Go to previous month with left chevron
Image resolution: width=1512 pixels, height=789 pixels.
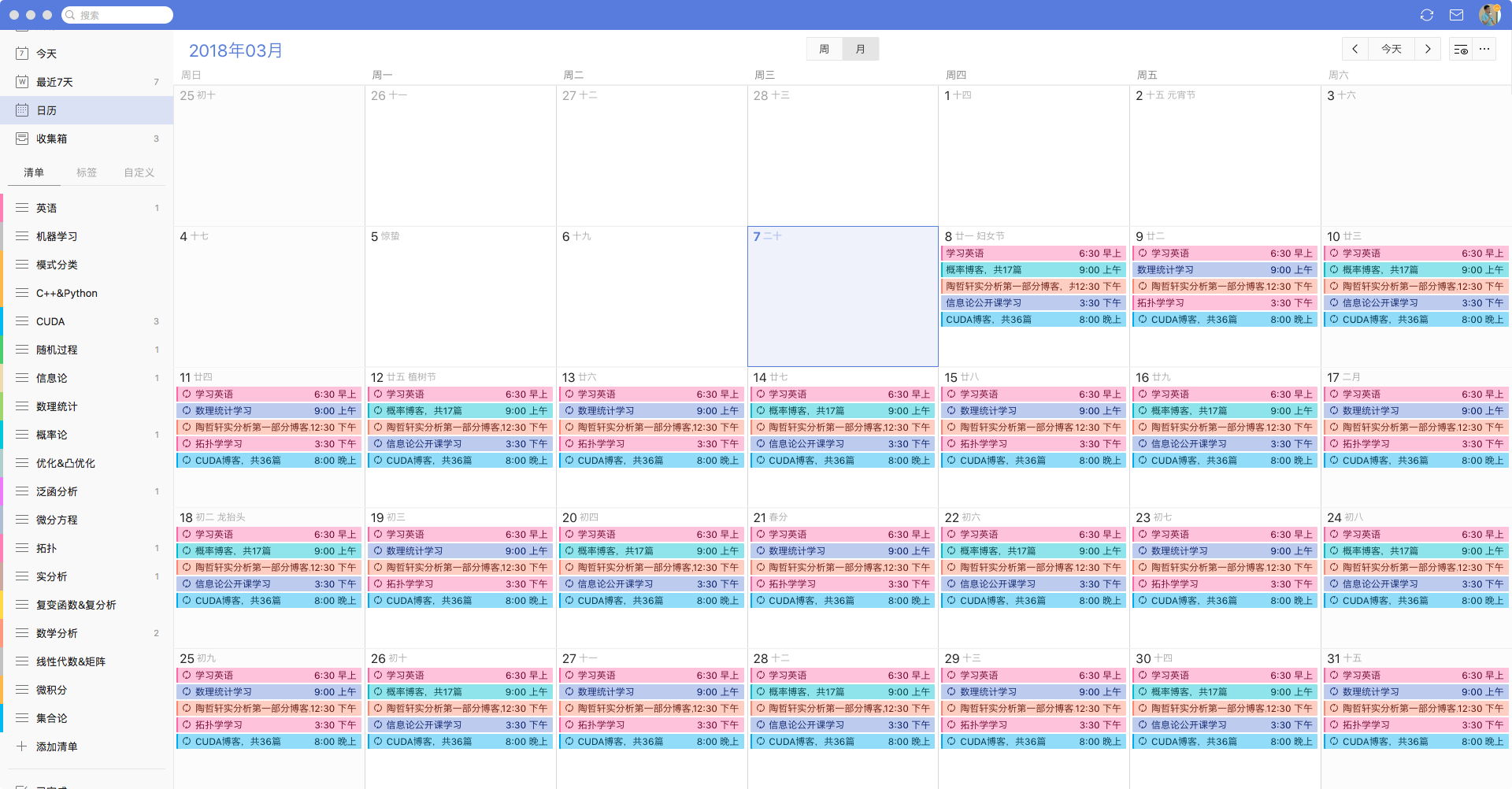pos(1354,49)
